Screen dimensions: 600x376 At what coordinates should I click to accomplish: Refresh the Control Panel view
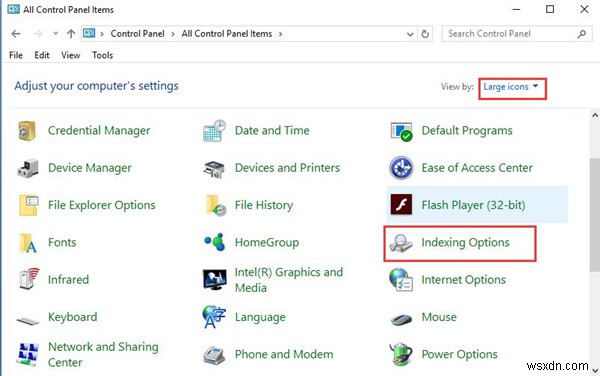425,34
